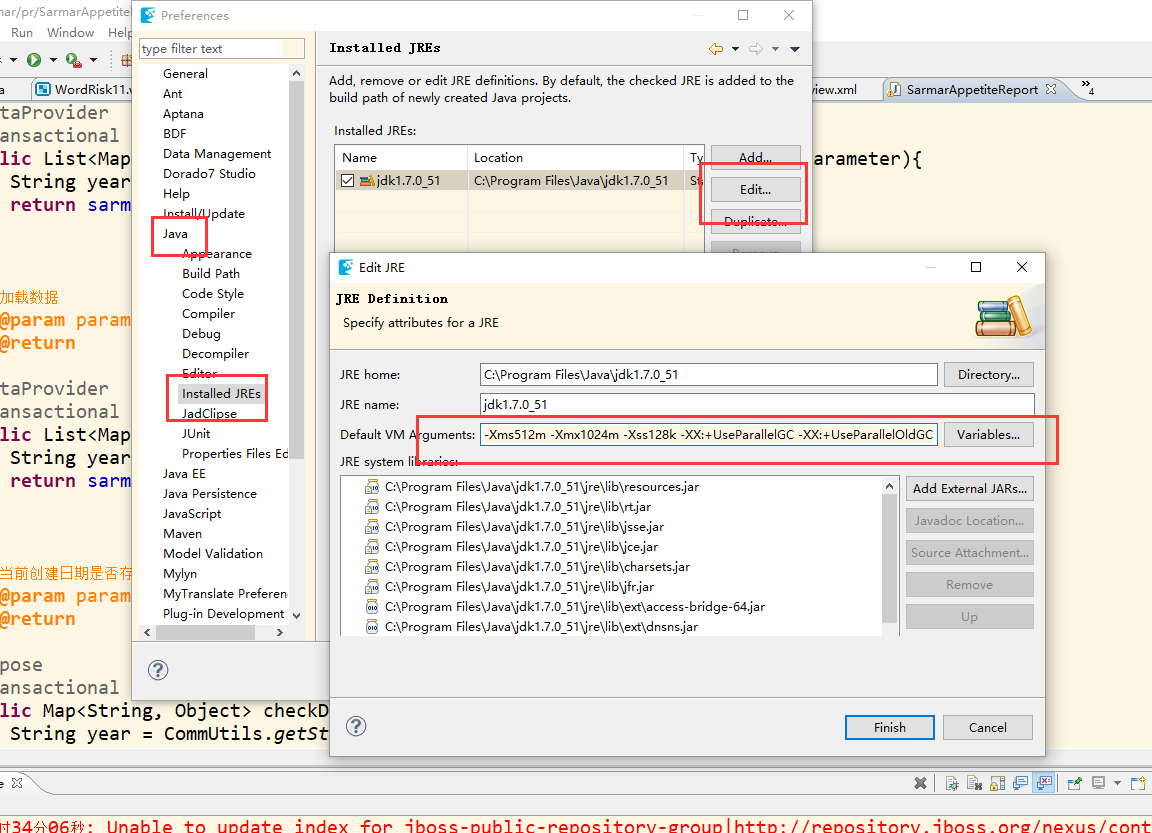Select Aptana in preferences tree
This screenshot has width=1152, height=833.
tap(183, 114)
